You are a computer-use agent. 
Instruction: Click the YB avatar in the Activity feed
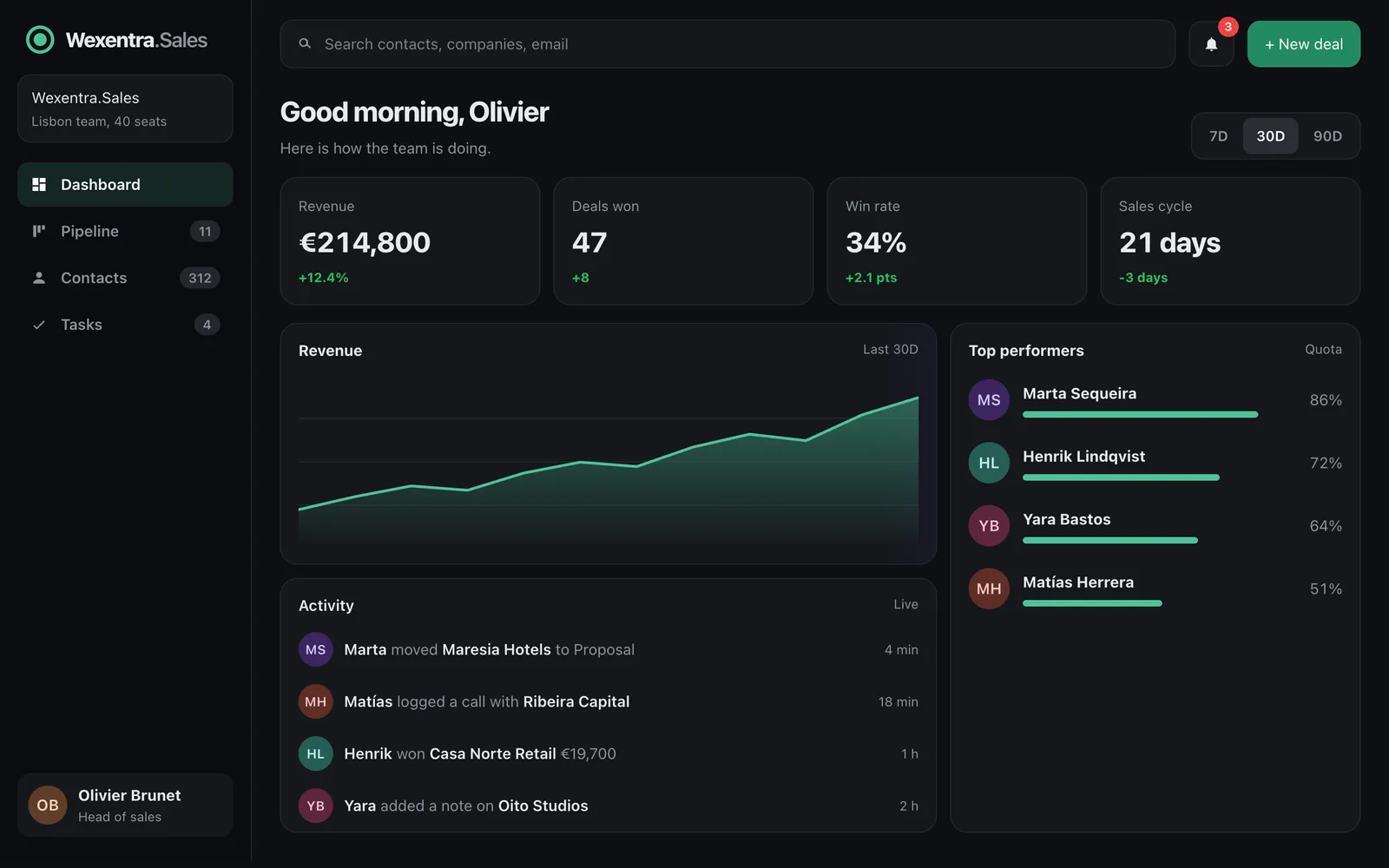click(316, 806)
